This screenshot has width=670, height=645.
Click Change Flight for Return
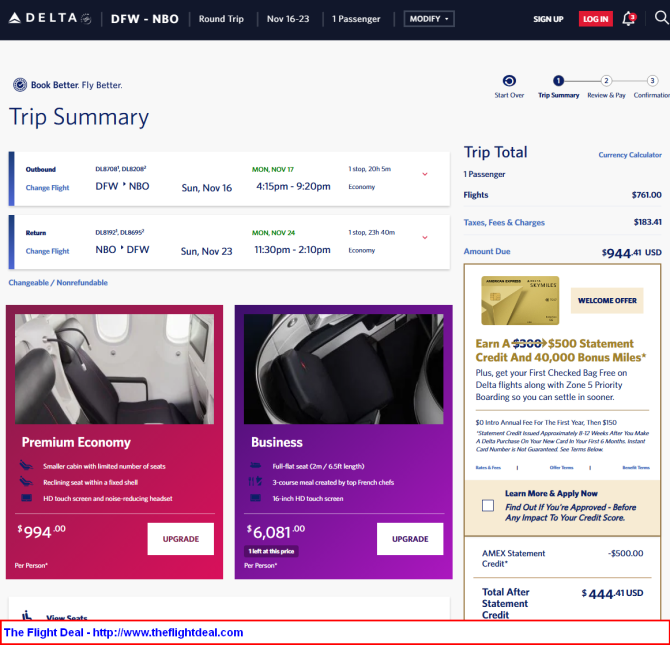tap(47, 251)
